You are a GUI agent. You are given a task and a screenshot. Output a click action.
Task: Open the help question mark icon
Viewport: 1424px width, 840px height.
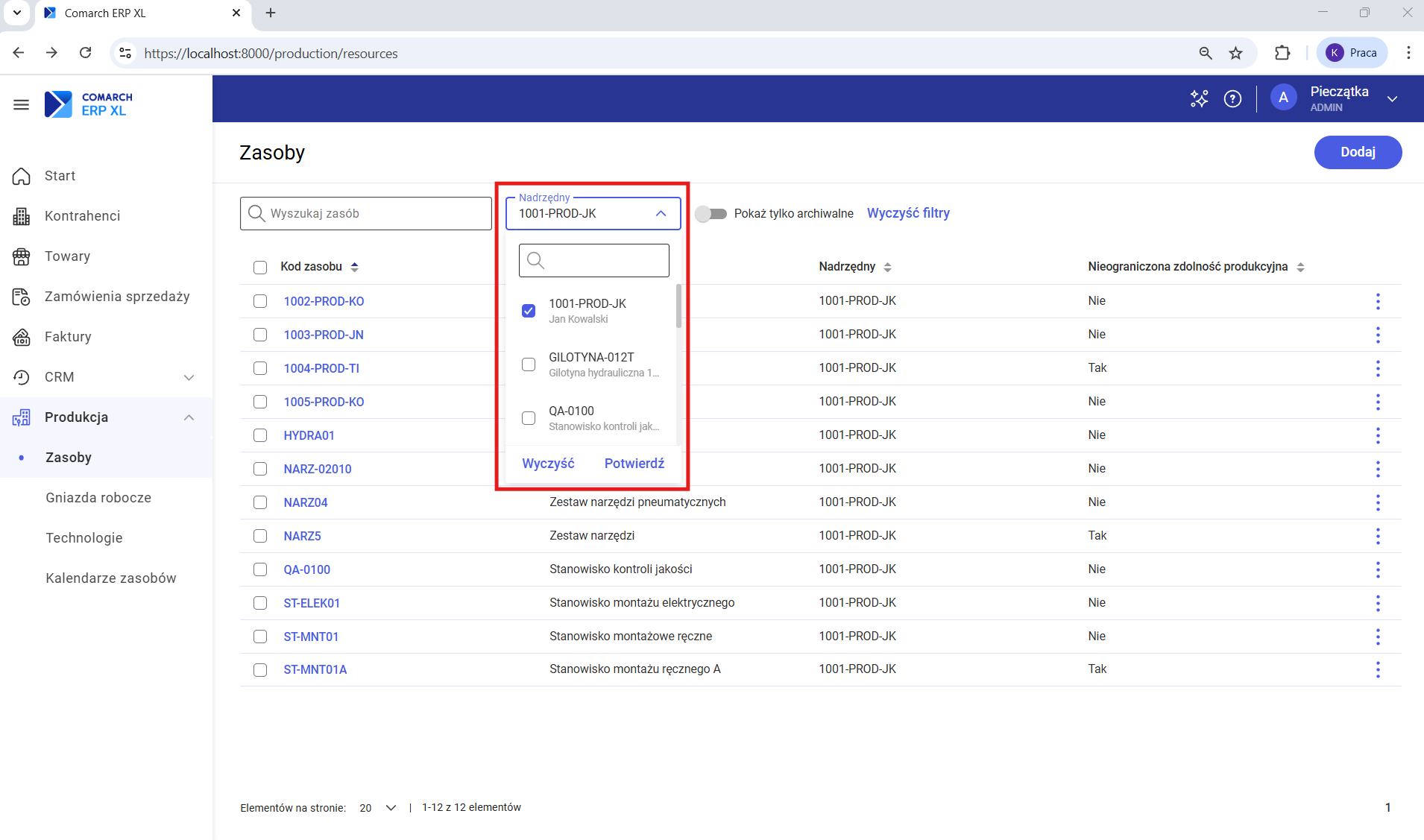point(1232,98)
